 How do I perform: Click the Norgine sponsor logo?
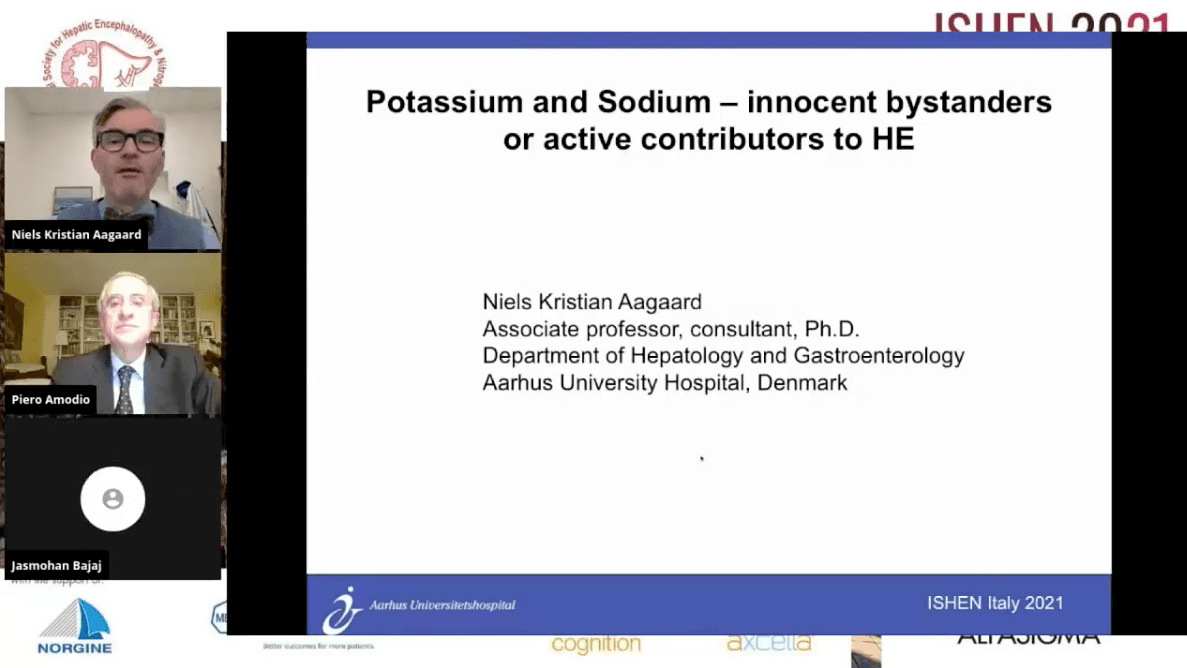pyautogui.click(x=74, y=626)
